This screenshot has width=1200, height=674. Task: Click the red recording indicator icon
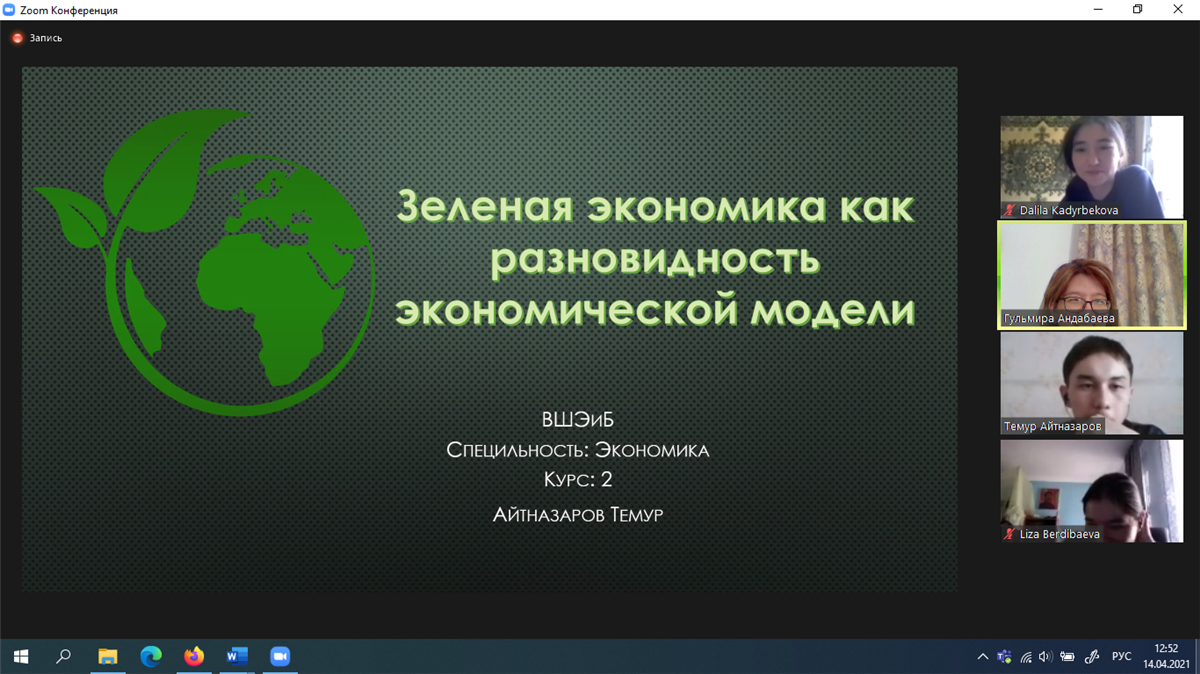[x=17, y=38]
